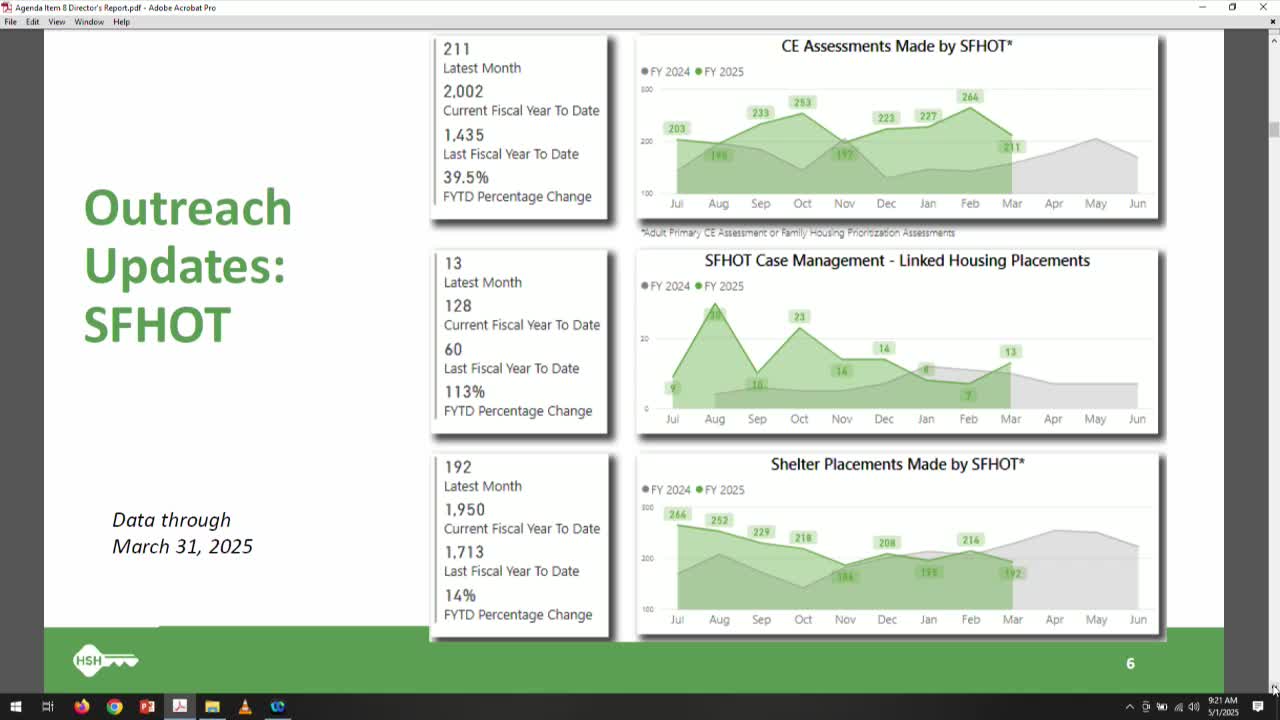The image size is (1280, 720).
Task: Click the scrollbar up arrow
Action: pyautogui.click(x=1274, y=41)
